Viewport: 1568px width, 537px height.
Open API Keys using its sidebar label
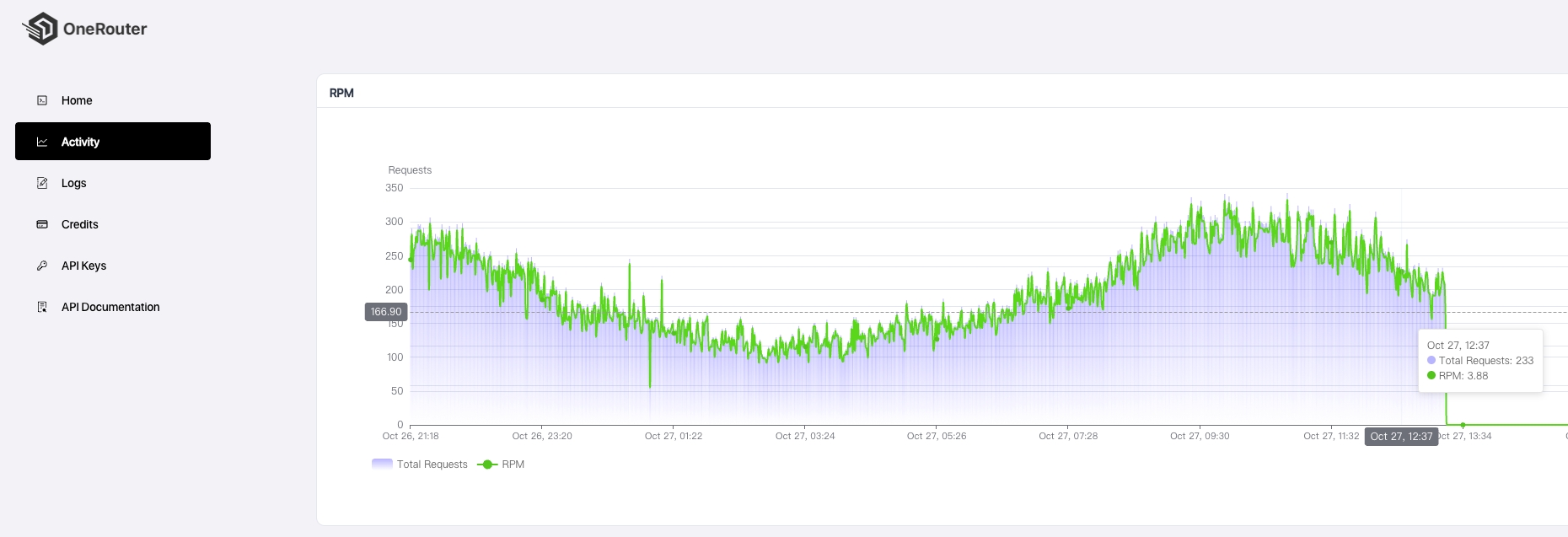83,266
